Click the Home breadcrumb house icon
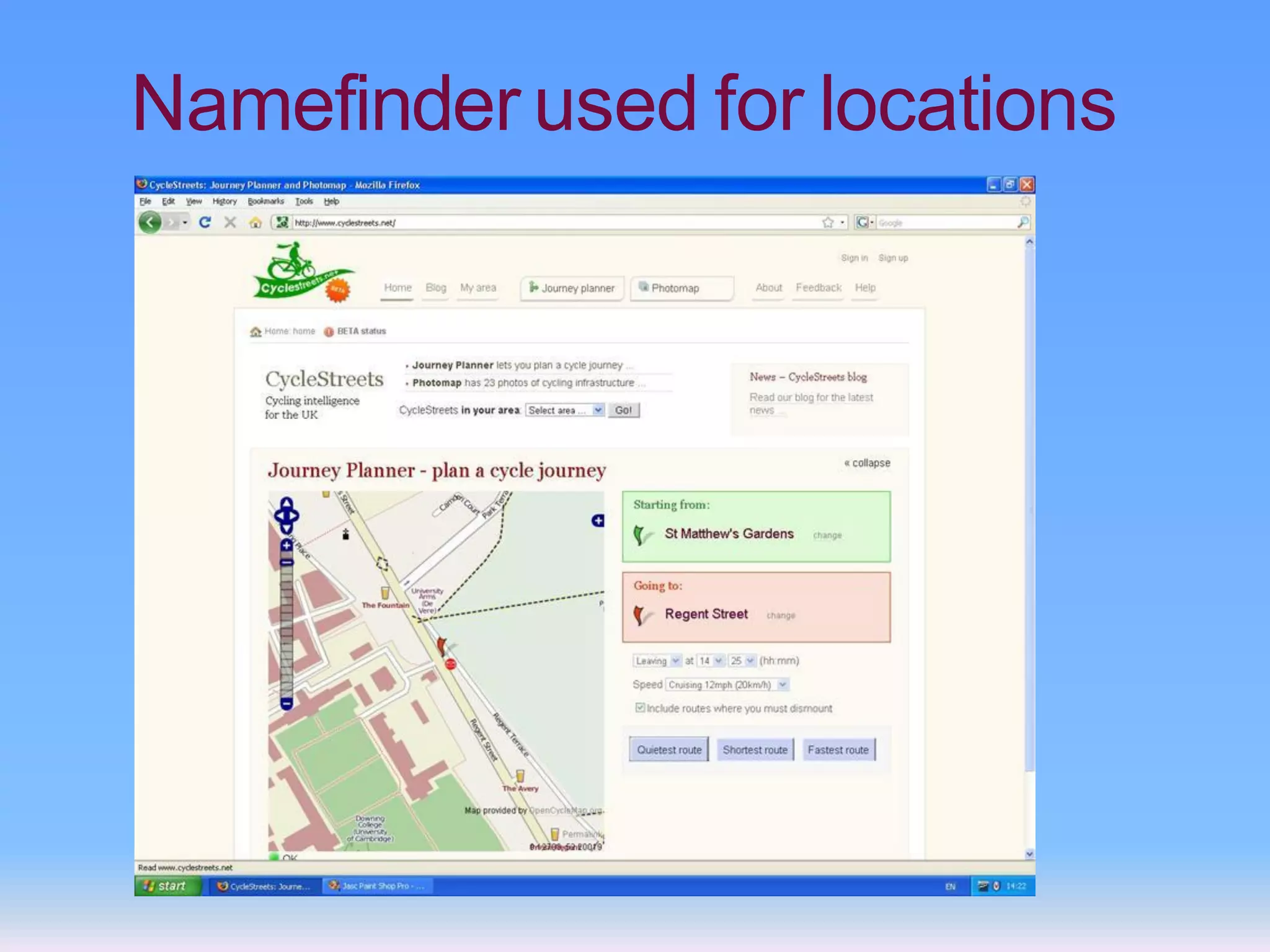Screen dimensions: 1270x952 tap(255, 332)
